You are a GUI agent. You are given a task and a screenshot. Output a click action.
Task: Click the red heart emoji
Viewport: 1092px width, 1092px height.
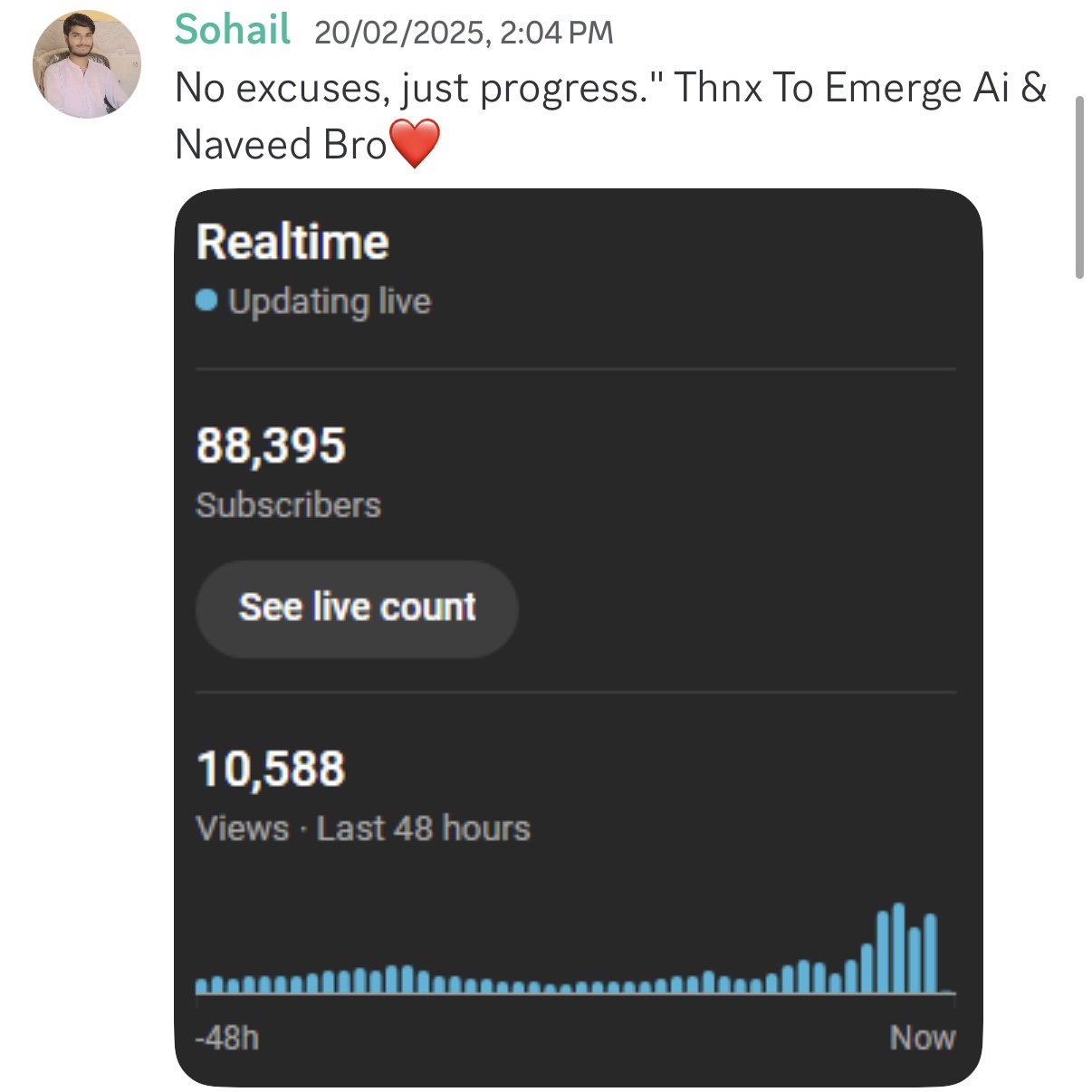coord(414,145)
